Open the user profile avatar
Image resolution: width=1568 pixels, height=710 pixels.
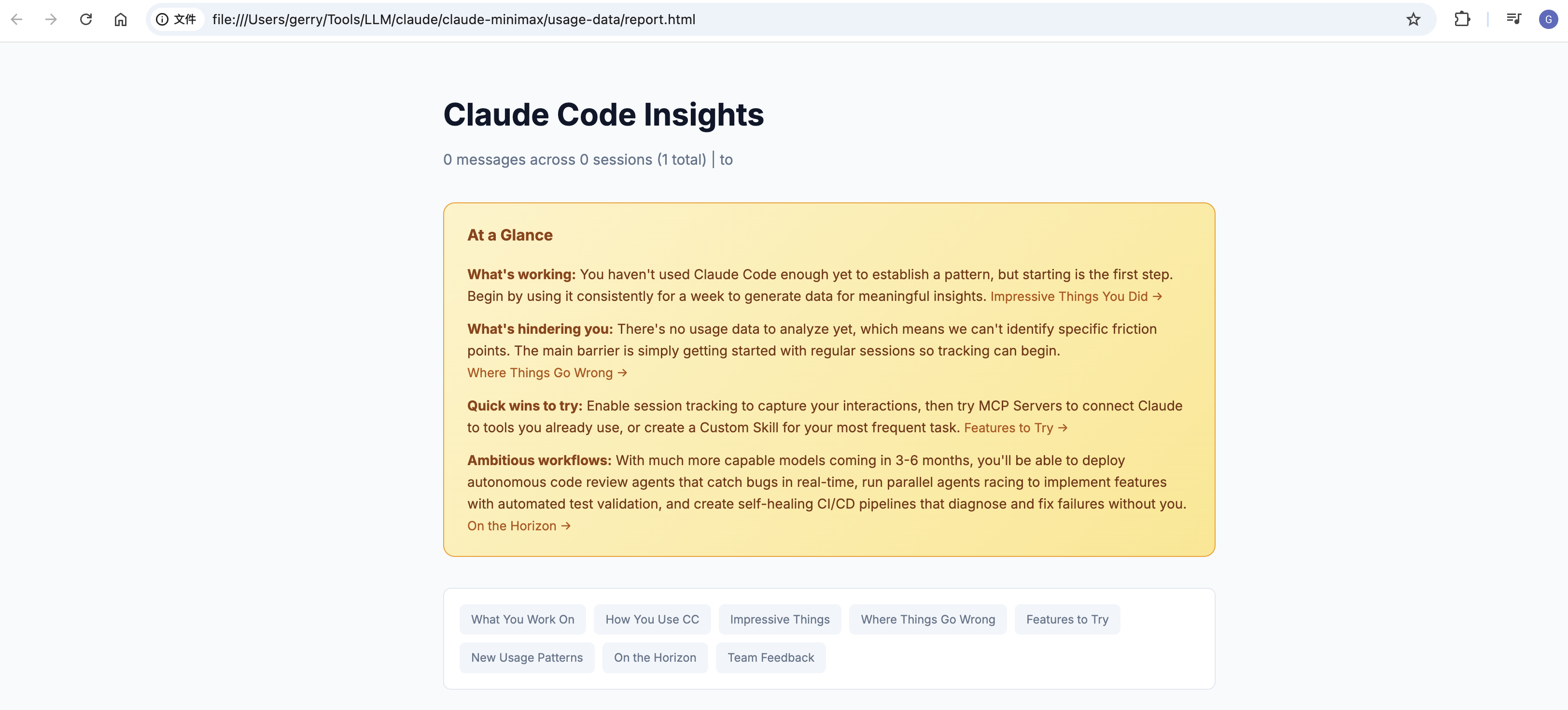click(1548, 19)
